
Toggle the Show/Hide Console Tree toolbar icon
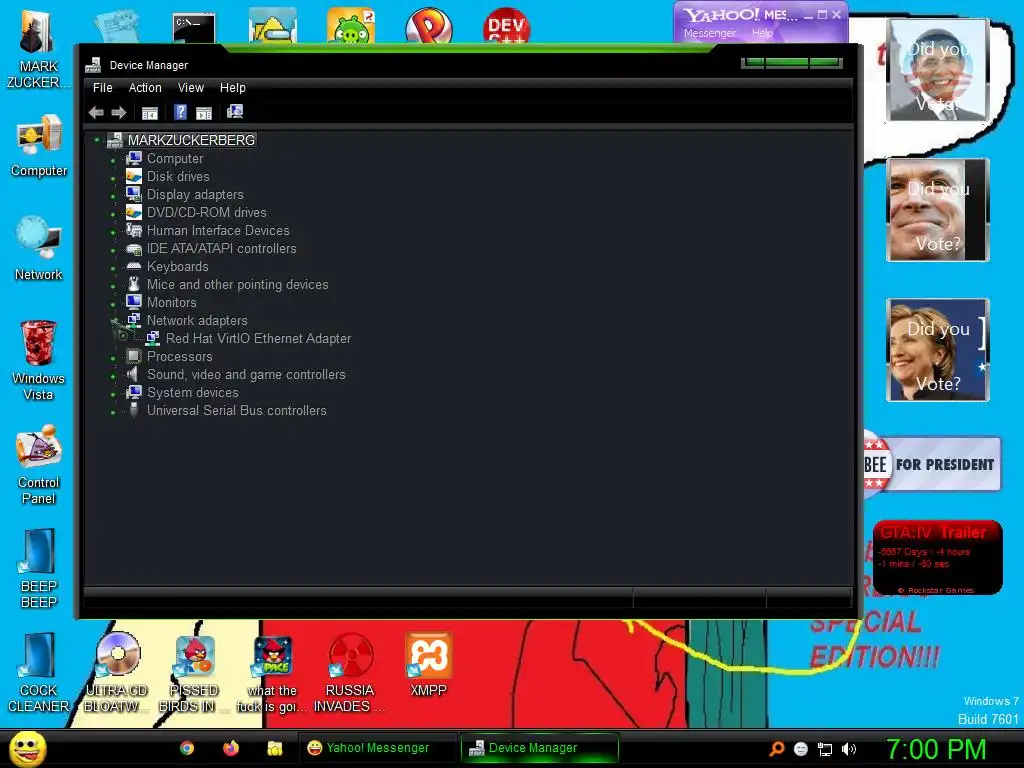tap(150, 113)
